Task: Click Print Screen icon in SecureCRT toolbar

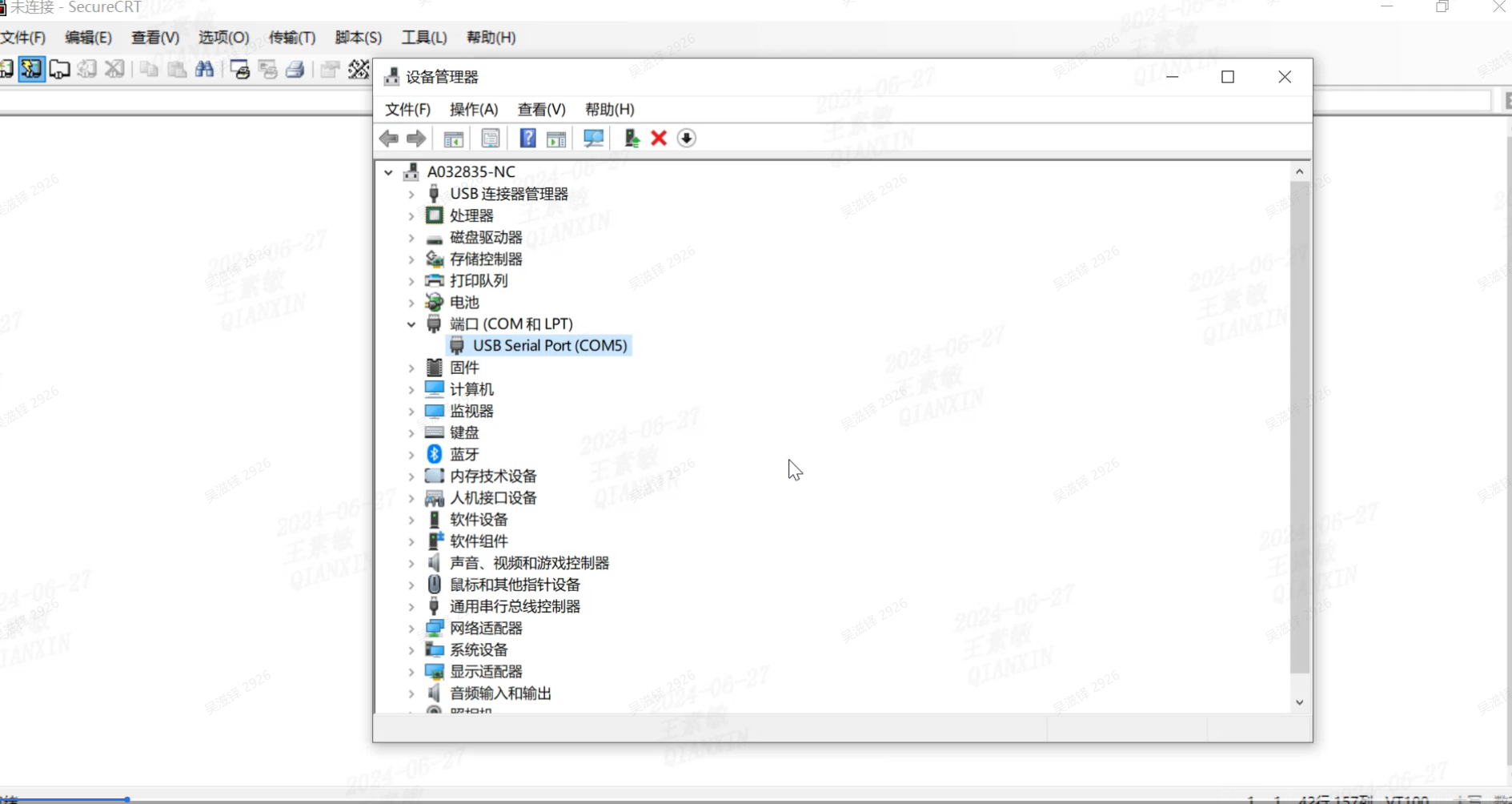Action: pos(239,69)
